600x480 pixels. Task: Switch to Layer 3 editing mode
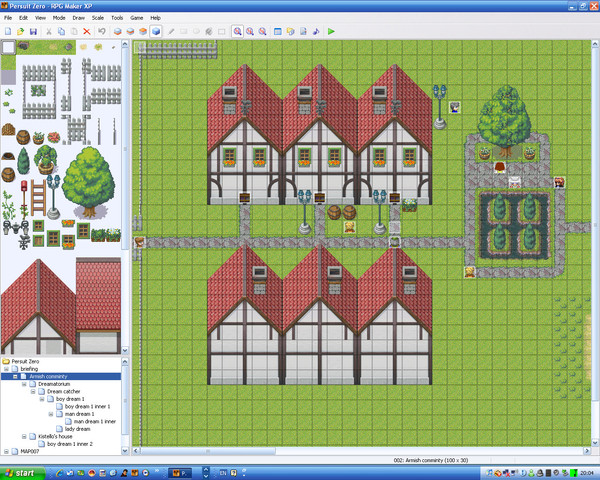point(143,31)
